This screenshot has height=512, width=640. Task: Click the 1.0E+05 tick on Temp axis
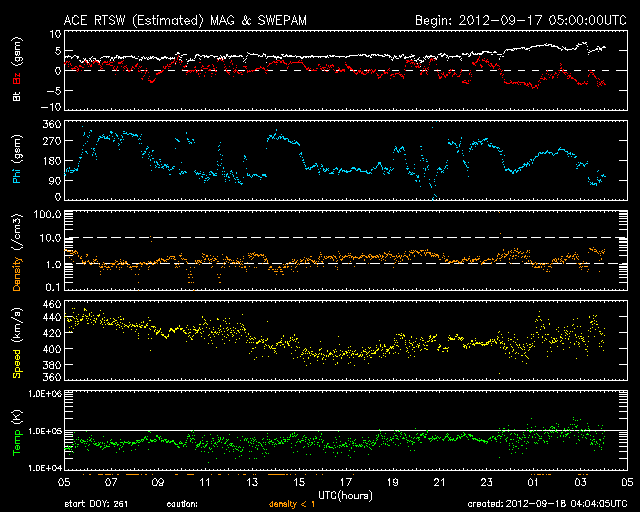tap(45, 431)
